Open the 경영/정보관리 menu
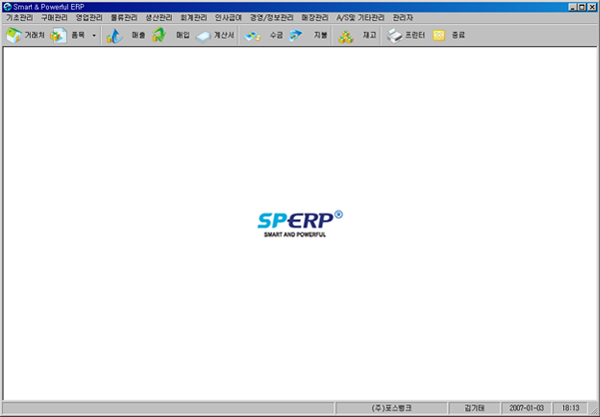 click(272, 18)
